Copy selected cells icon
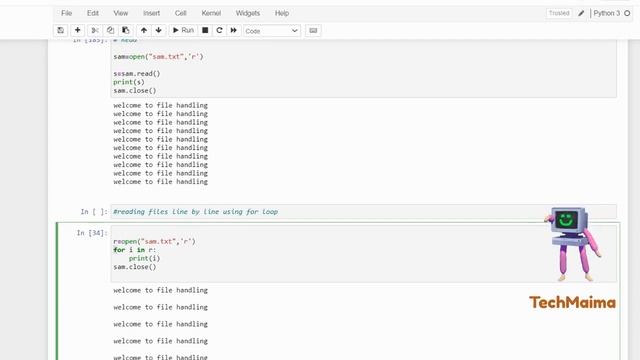 [110, 30]
